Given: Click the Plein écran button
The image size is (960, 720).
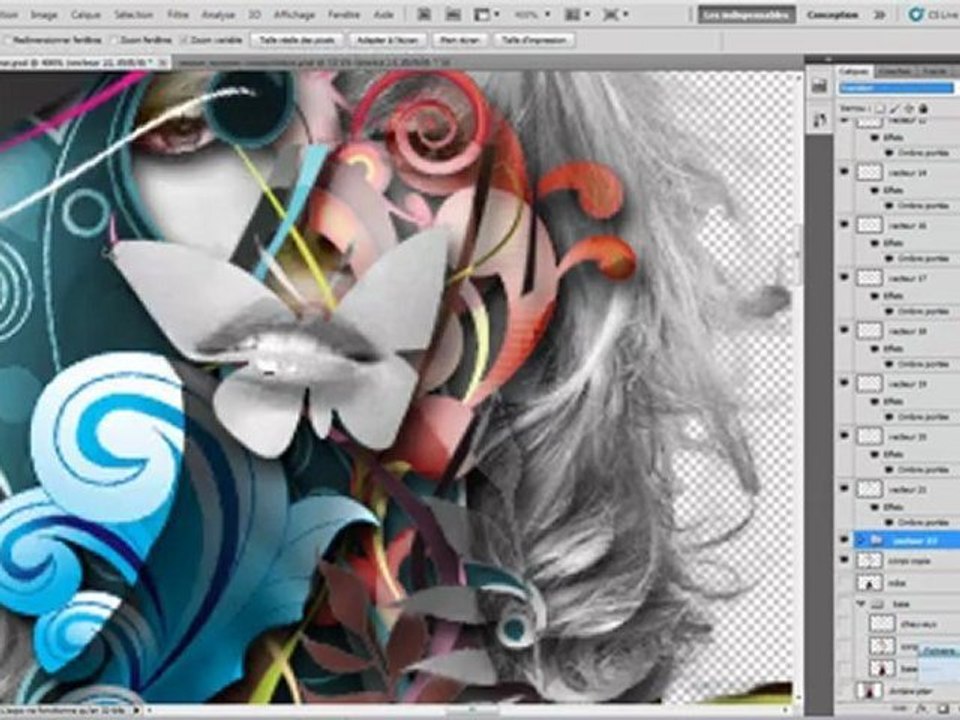Looking at the screenshot, I should point(460,40).
